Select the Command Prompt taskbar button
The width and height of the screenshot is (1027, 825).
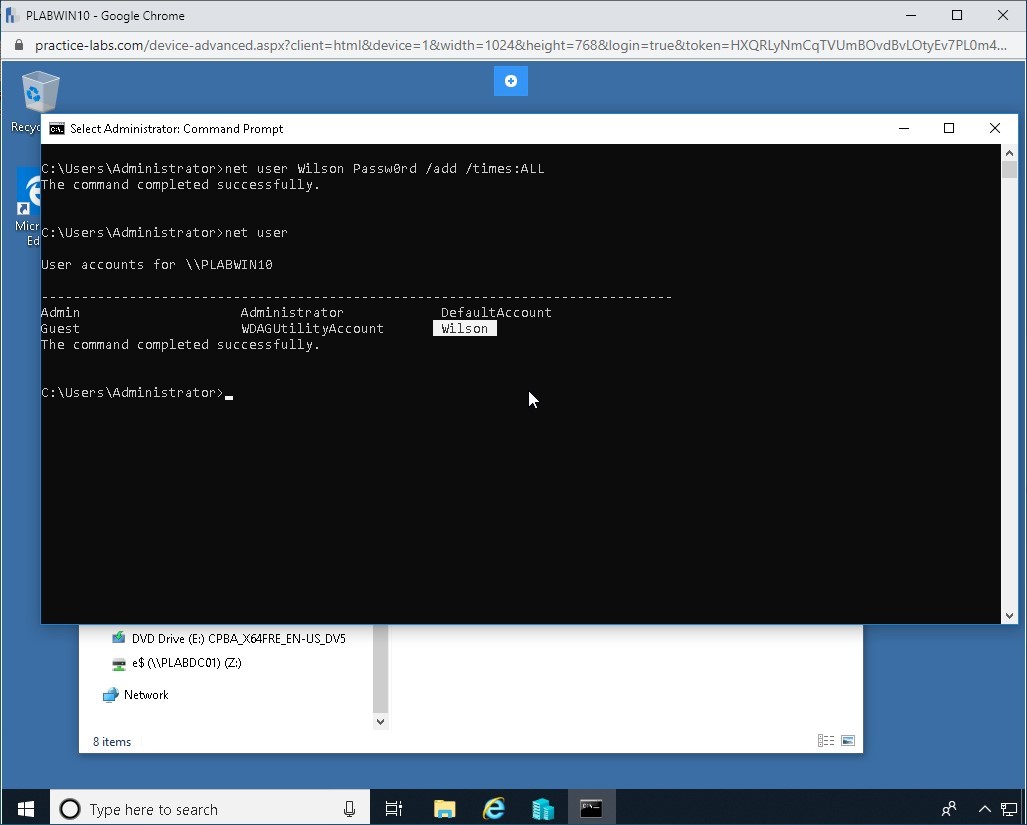591,809
